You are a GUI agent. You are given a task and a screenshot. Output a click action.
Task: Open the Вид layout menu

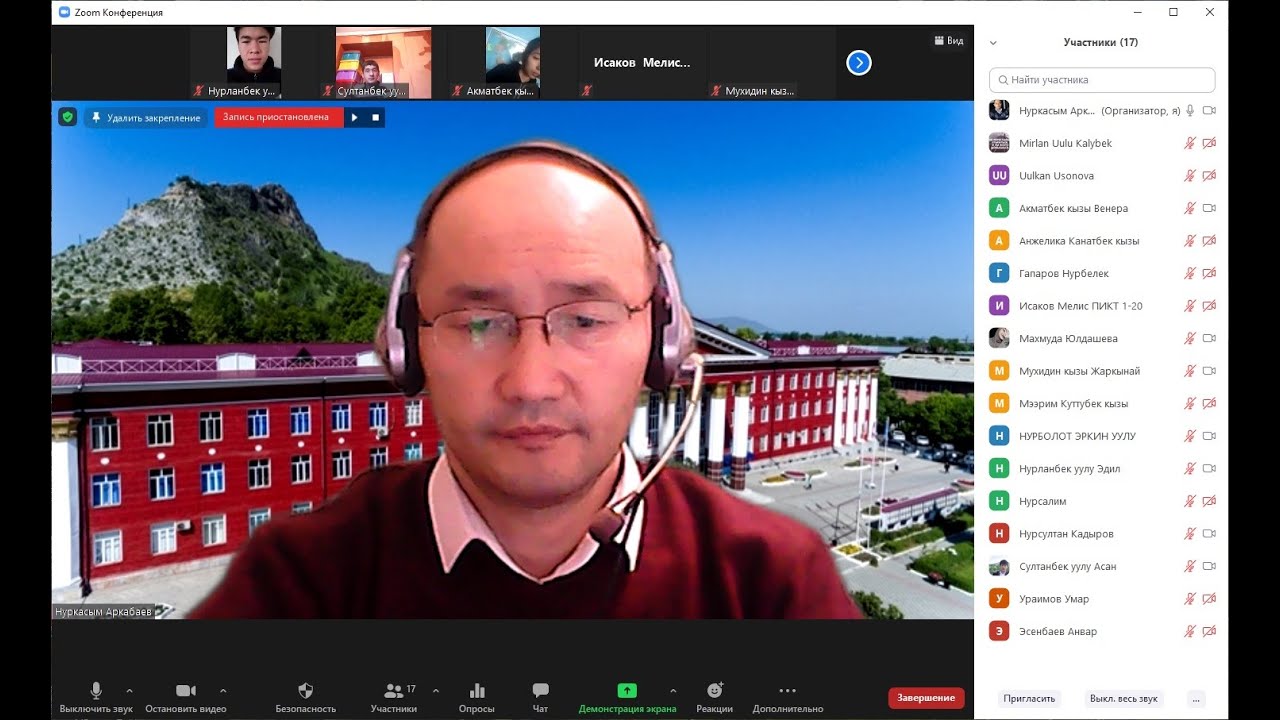click(949, 41)
